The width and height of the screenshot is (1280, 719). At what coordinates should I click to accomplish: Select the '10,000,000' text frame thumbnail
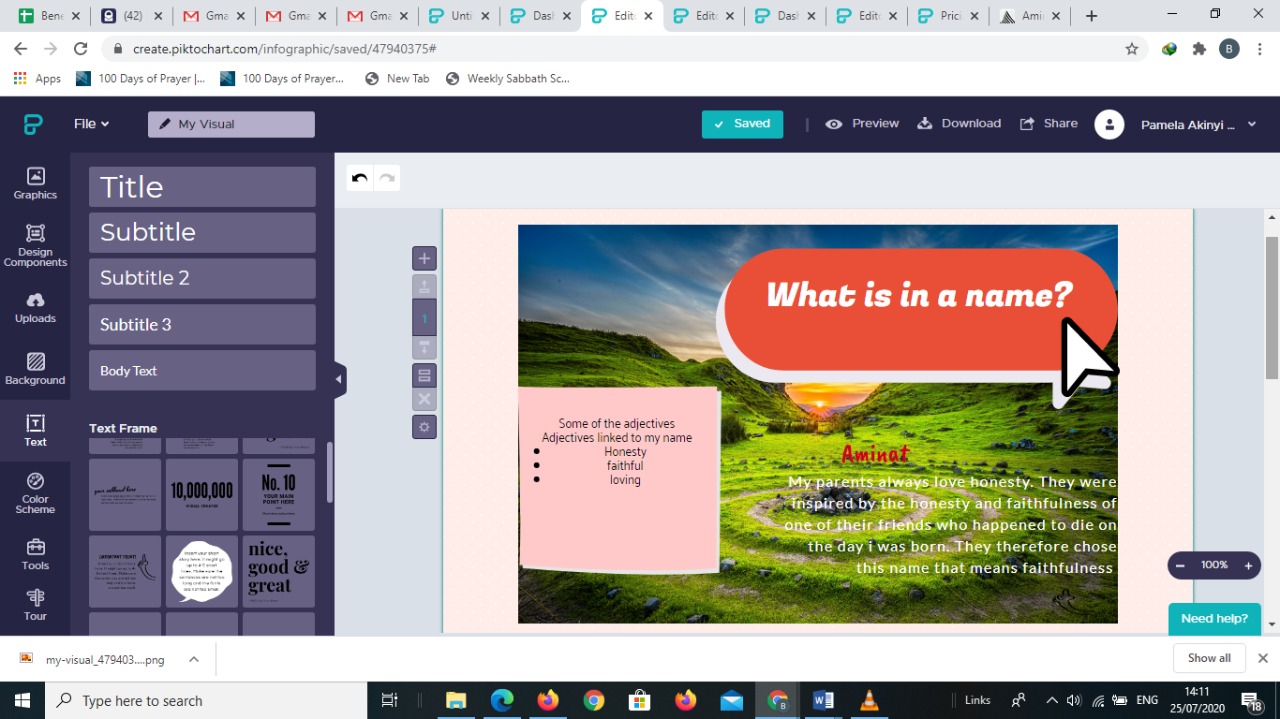tap(202, 494)
